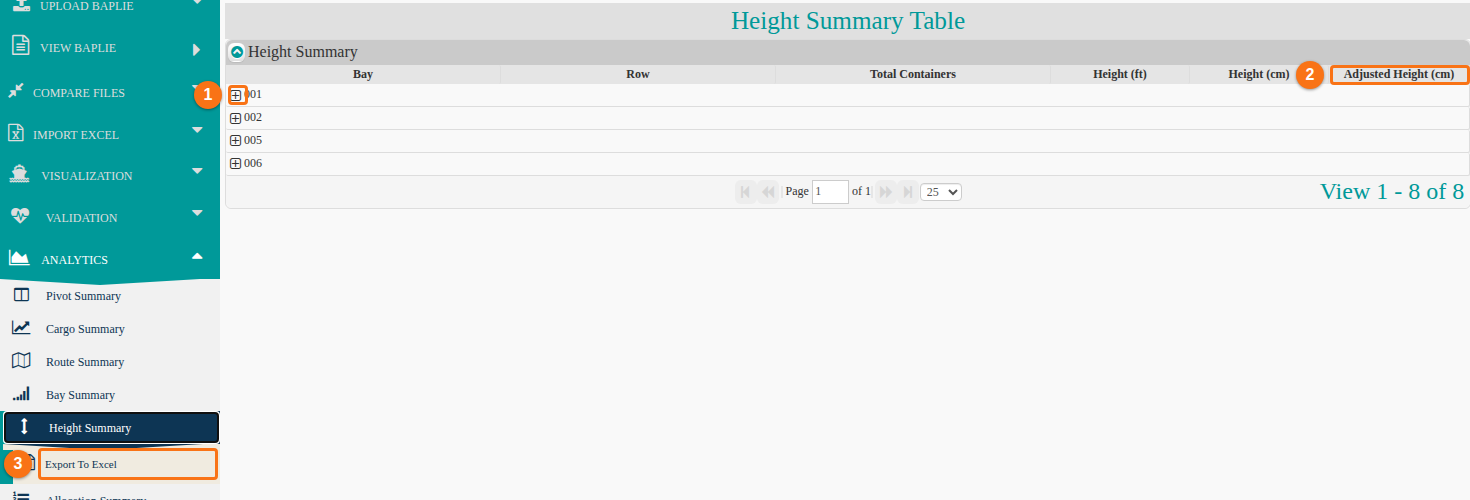Sort by Row column header
The height and width of the screenshot is (500, 1470).
coord(638,74)
